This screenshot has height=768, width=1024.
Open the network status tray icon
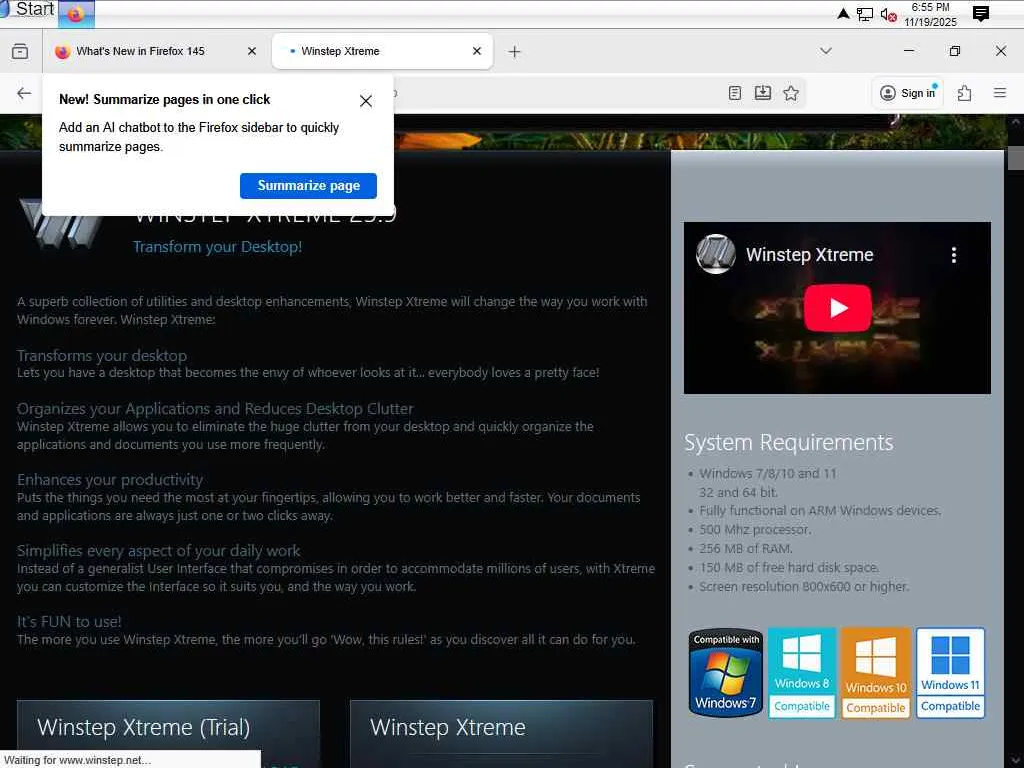pyautogui.click(x=865, y=14)
